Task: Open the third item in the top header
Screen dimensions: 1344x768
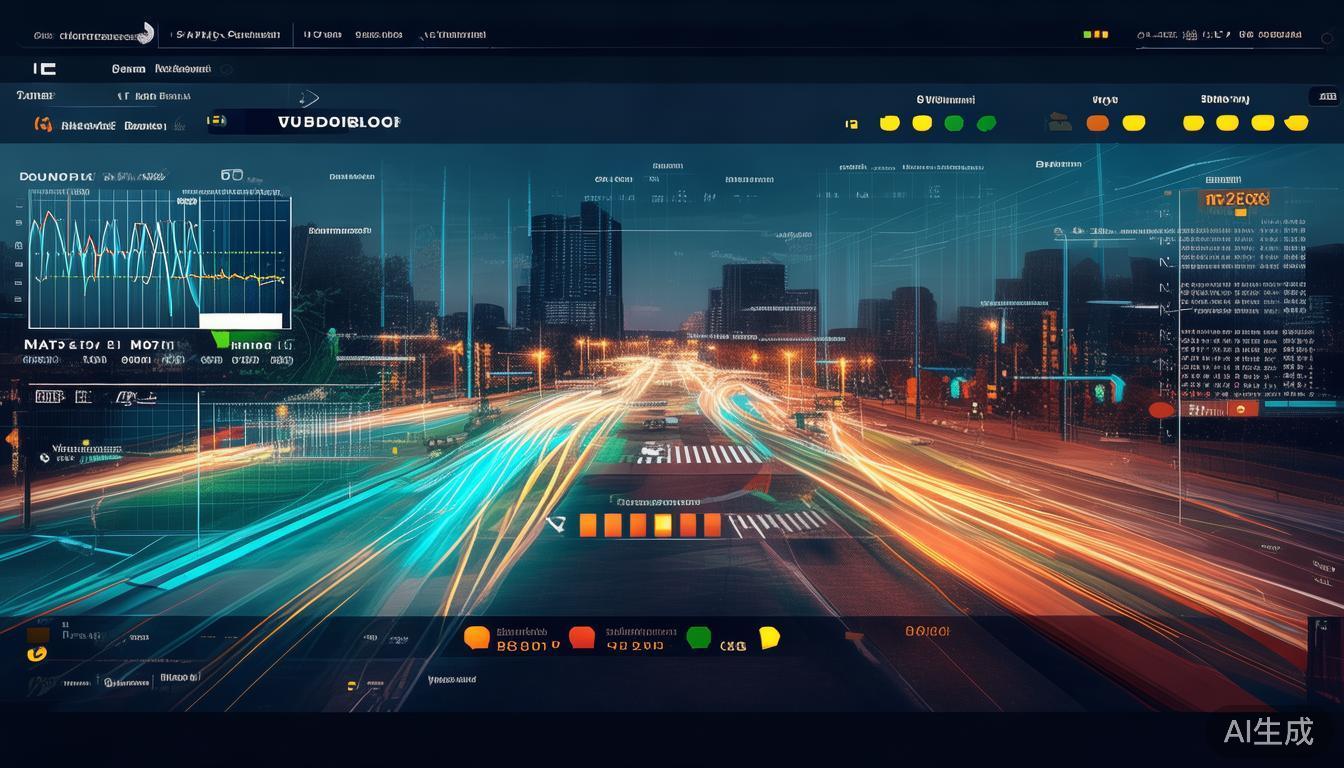Action: 322,34
